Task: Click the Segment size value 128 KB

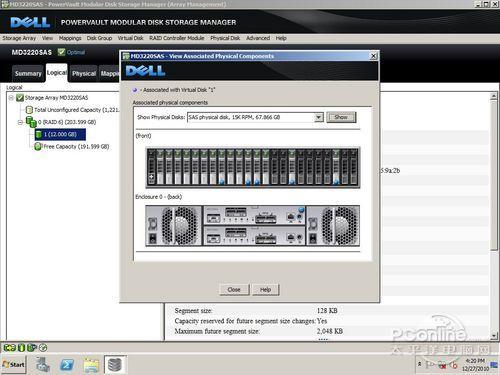Action: 327,311
